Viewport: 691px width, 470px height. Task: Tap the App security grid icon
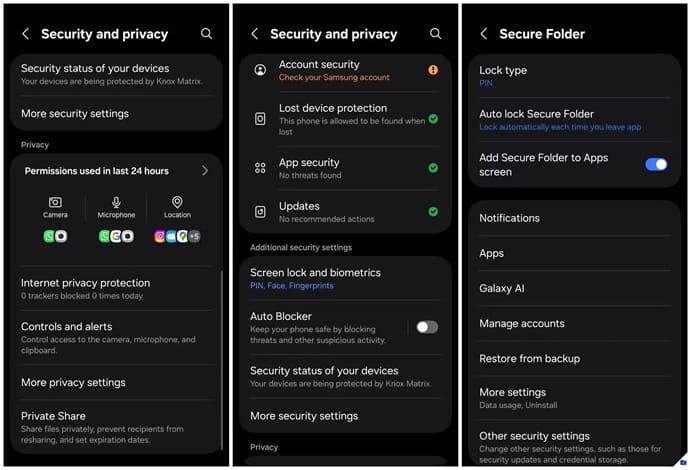[260, 168]
